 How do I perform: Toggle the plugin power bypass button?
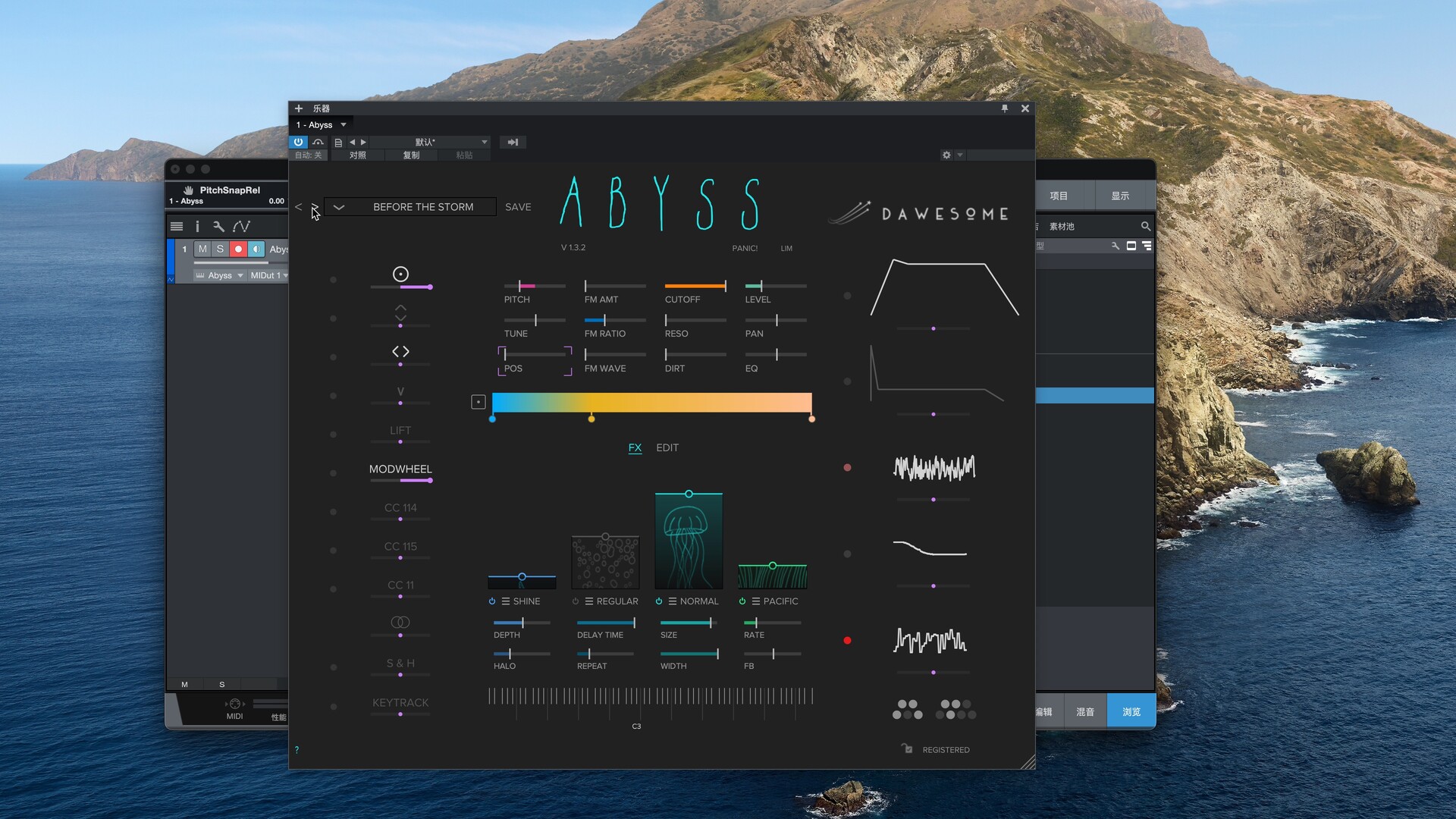pos(298,142)
